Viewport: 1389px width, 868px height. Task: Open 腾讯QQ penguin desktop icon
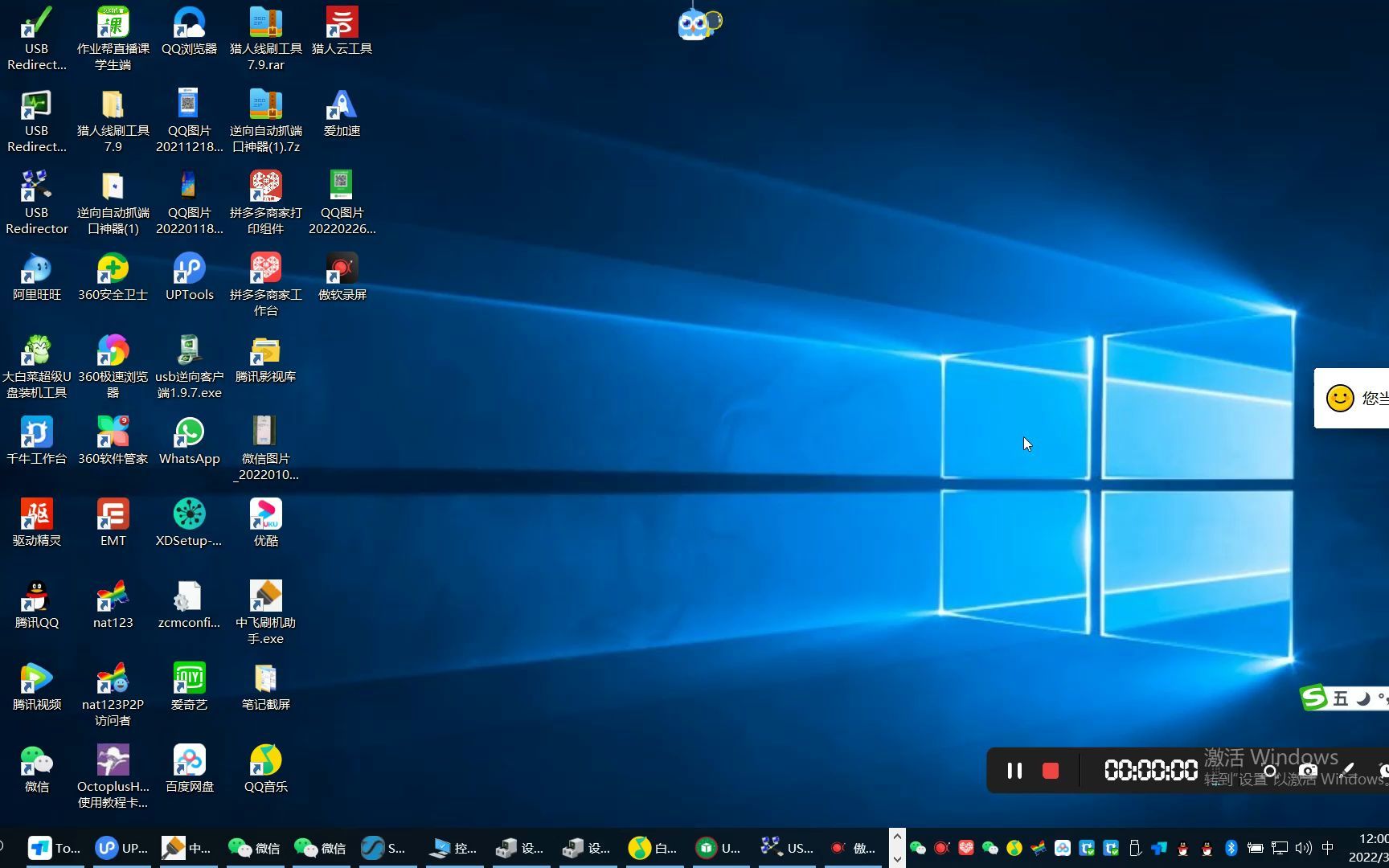36,605
